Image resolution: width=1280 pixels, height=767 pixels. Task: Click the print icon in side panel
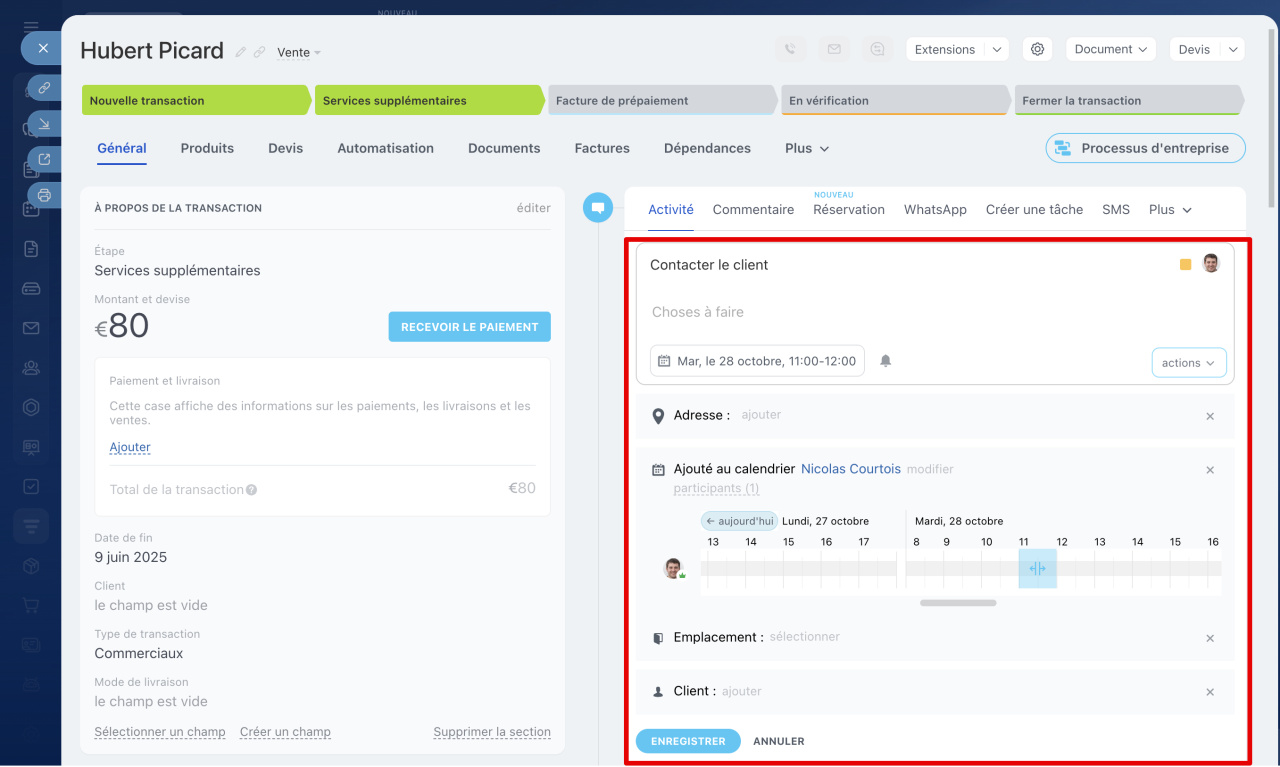pyautogui.click(x=44, y=195)
